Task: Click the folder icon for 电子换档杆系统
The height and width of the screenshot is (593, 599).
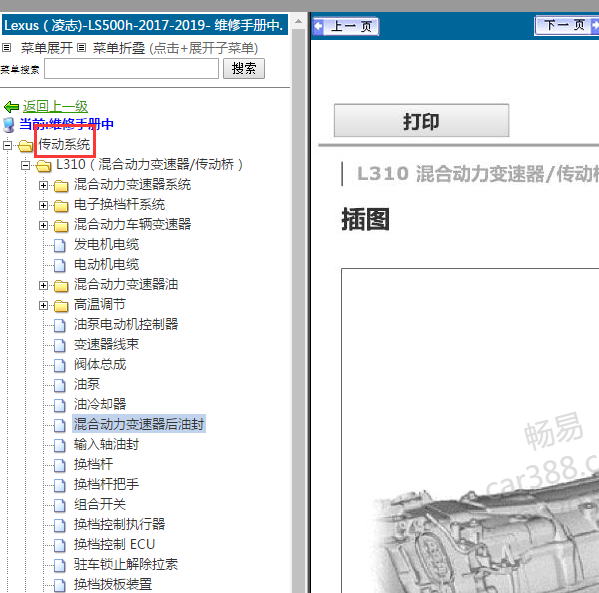Action: 61,206
